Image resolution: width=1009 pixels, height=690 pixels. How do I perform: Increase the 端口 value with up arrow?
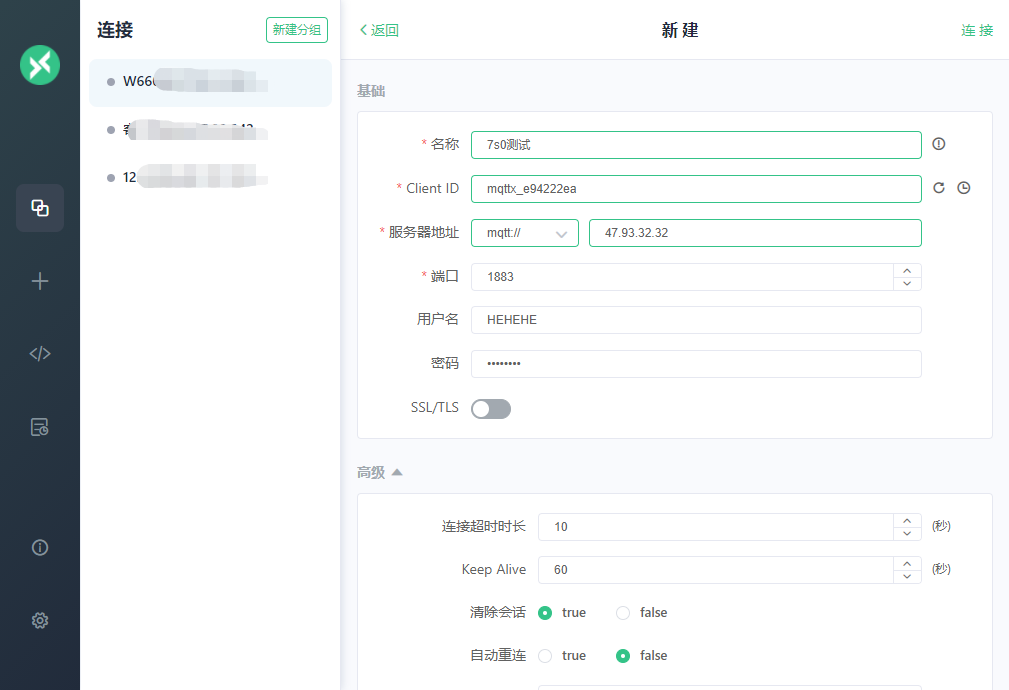906,270
